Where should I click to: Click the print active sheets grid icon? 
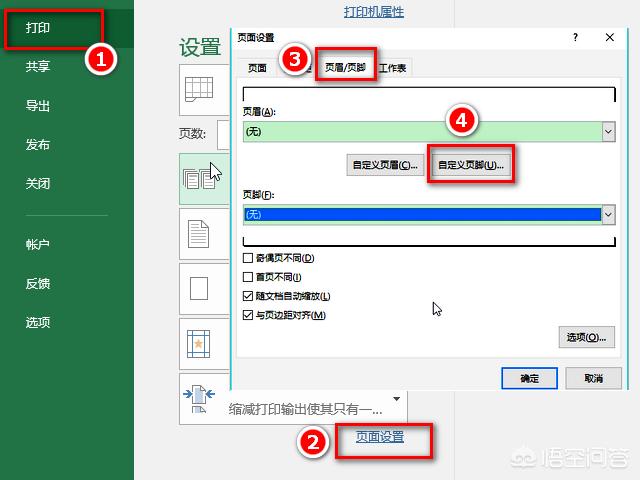tap(199, 89)
